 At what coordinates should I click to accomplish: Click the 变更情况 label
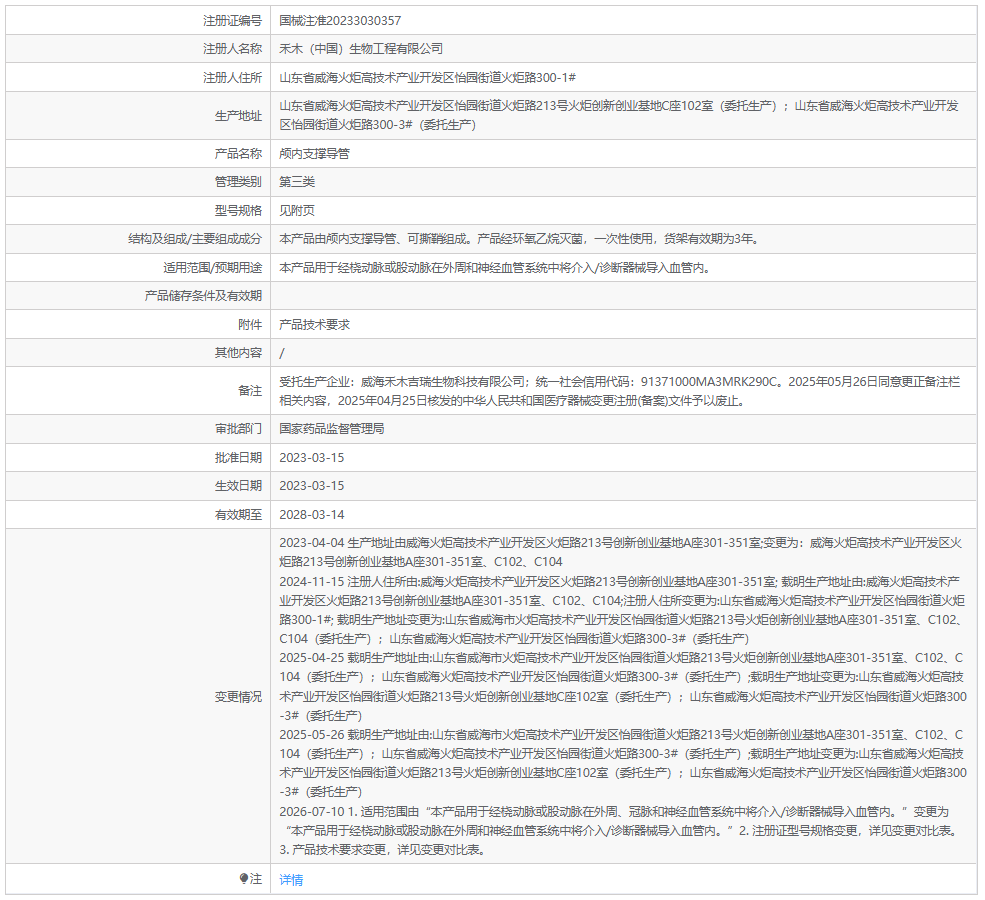click(238, 697)
